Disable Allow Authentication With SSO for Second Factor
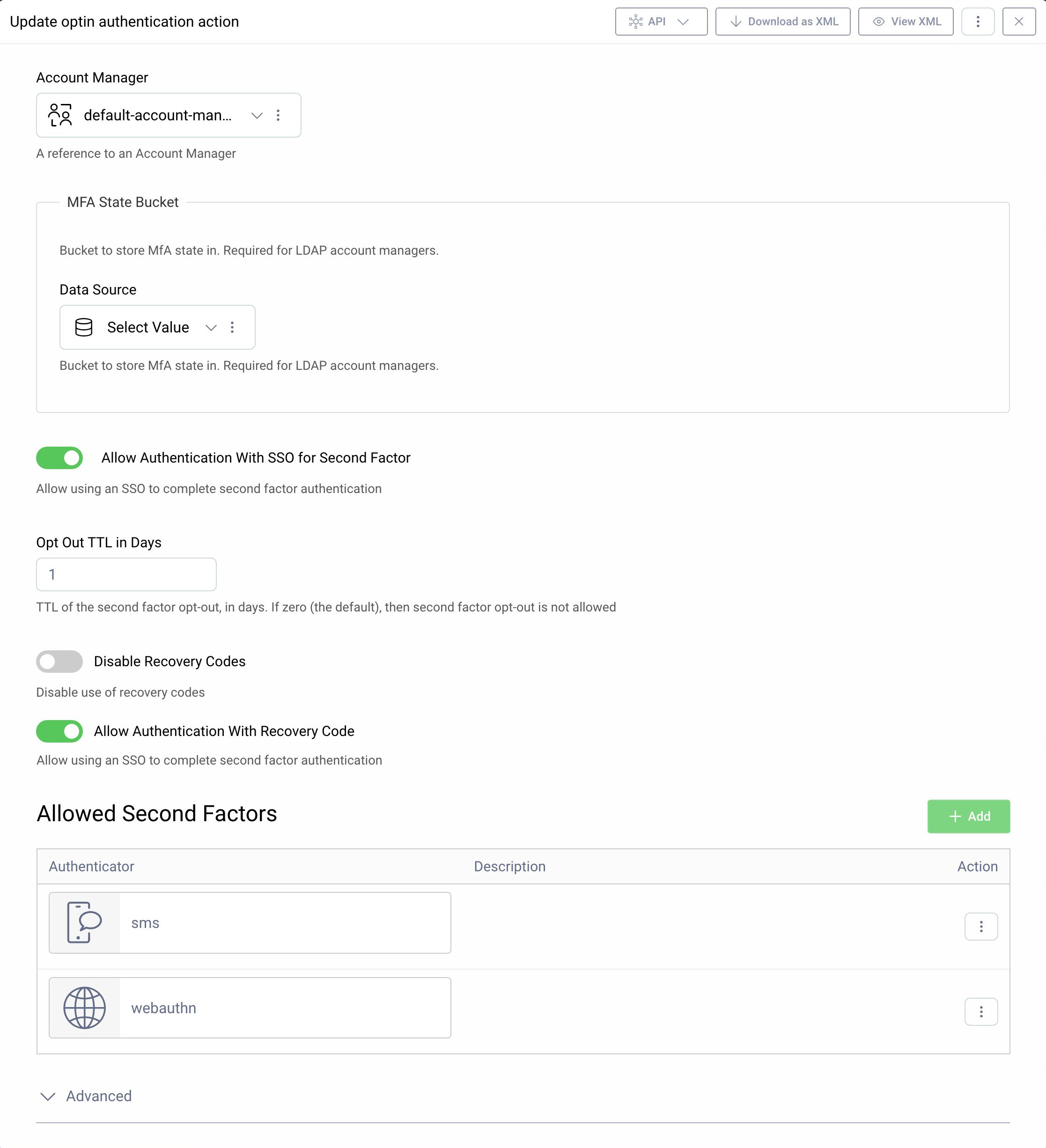The height and width of the screenshot is (1148, 1046). point(59,457)
